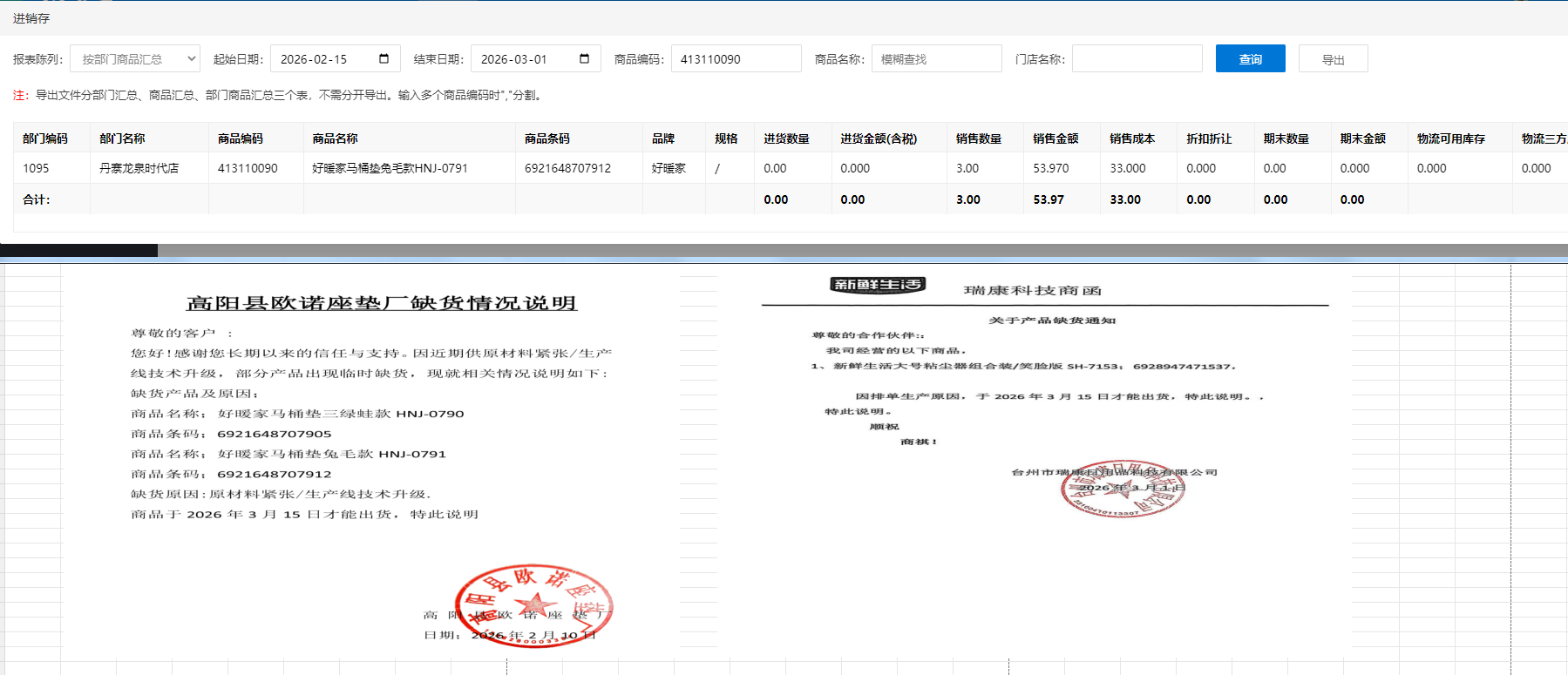The image size is (1568, 675).
Task: Click the 导出 button
Action: coord(1333,59)
